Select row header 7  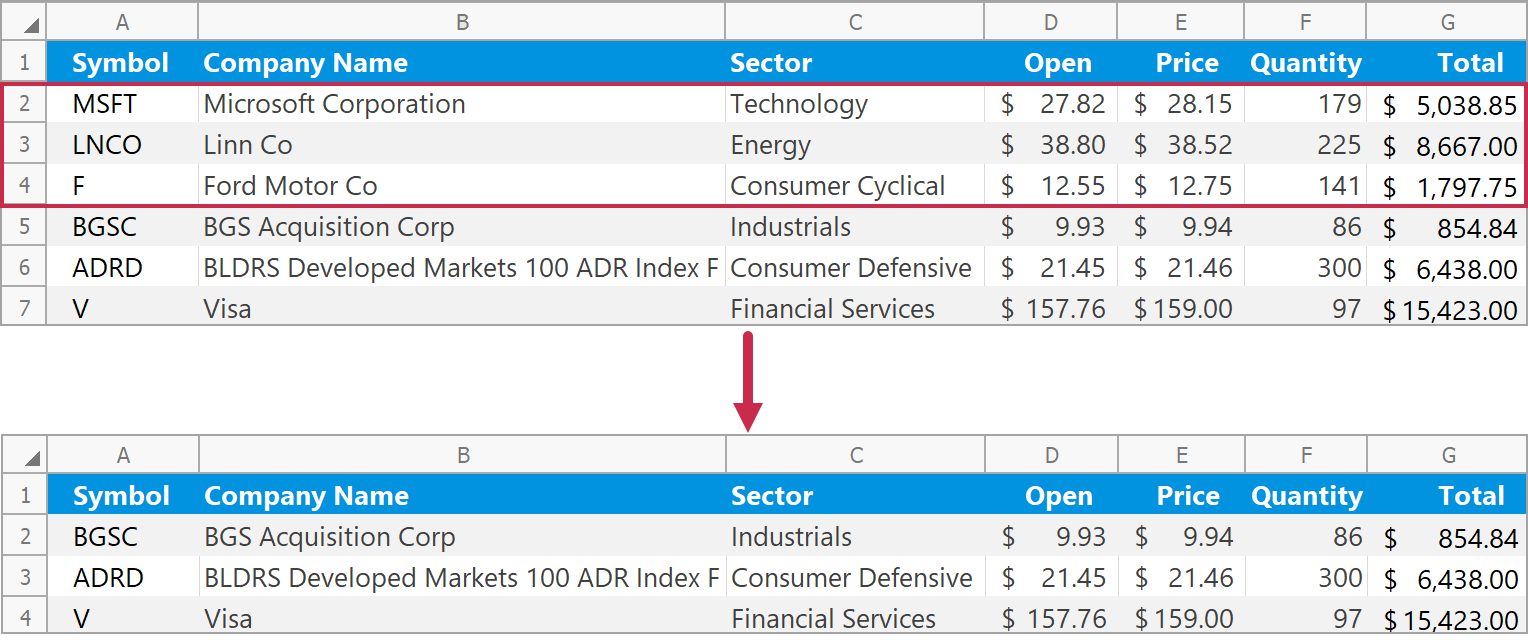(x=25, y=308)
